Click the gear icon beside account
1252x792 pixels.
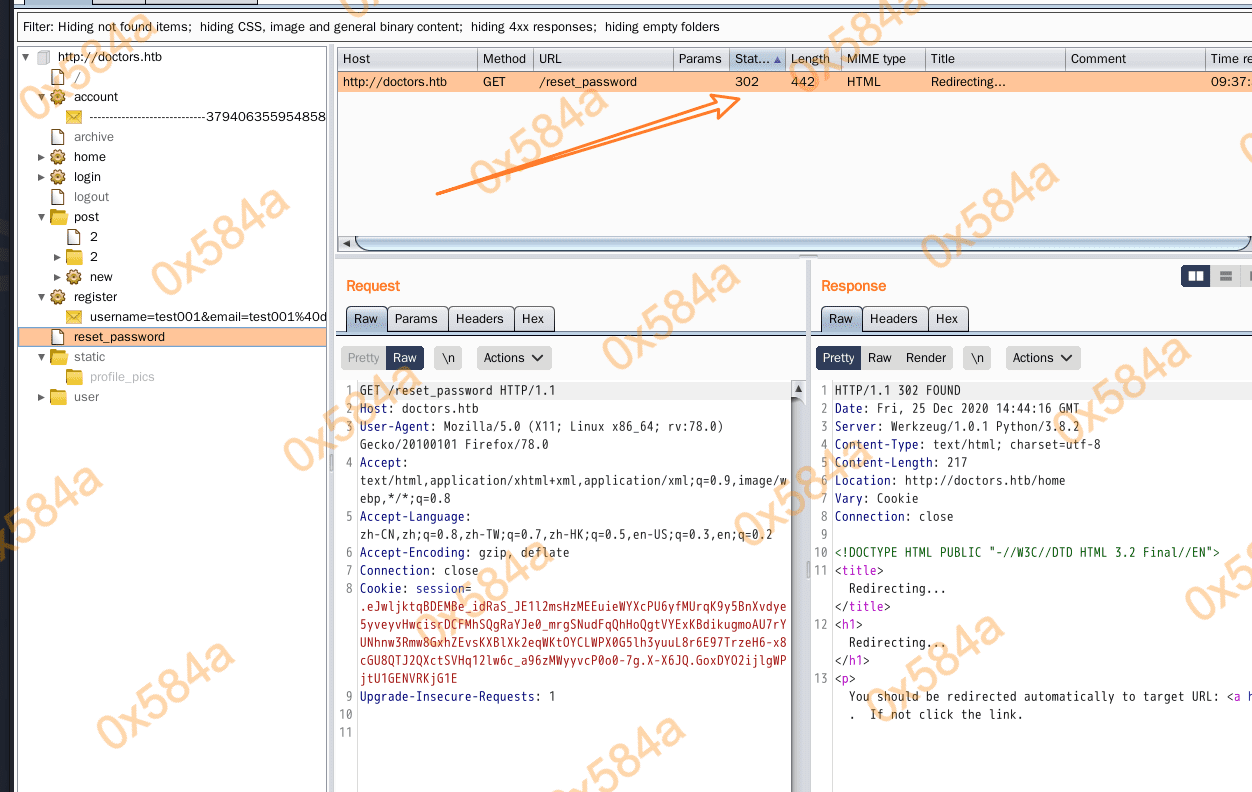[x=58, y=97]
